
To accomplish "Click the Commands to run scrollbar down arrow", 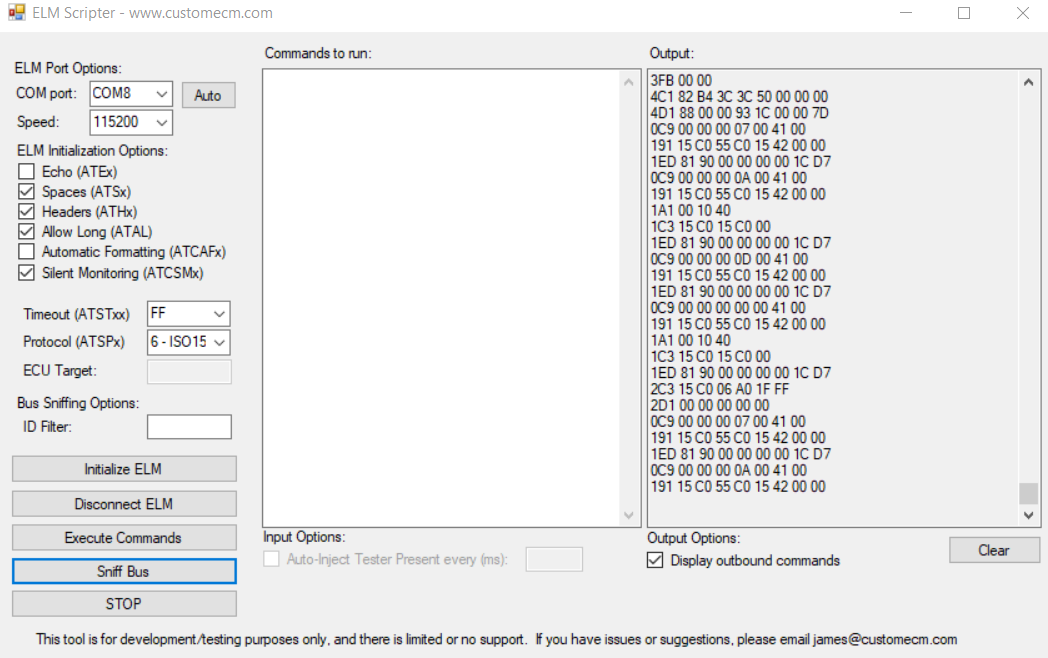I will coord(628,515).
